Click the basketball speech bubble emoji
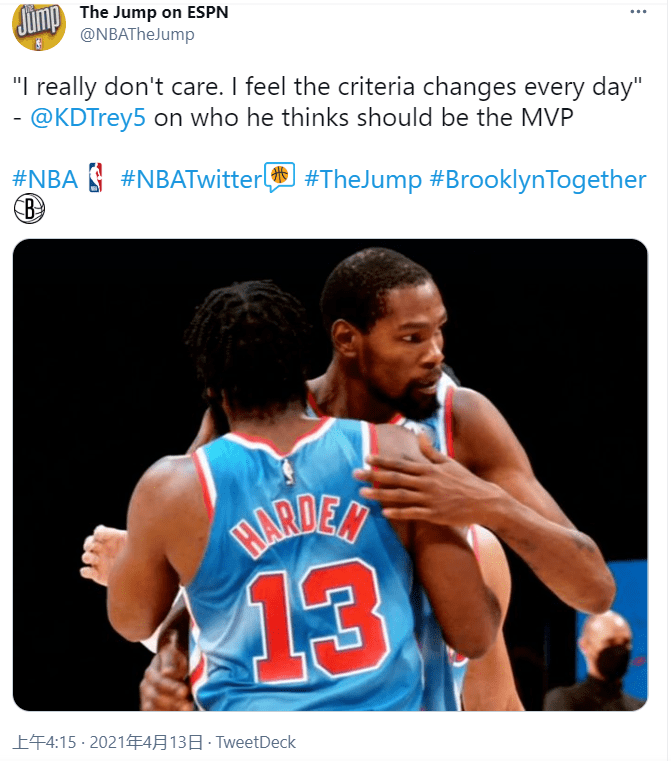The image size is (671, 761). (x=279, y=177)
